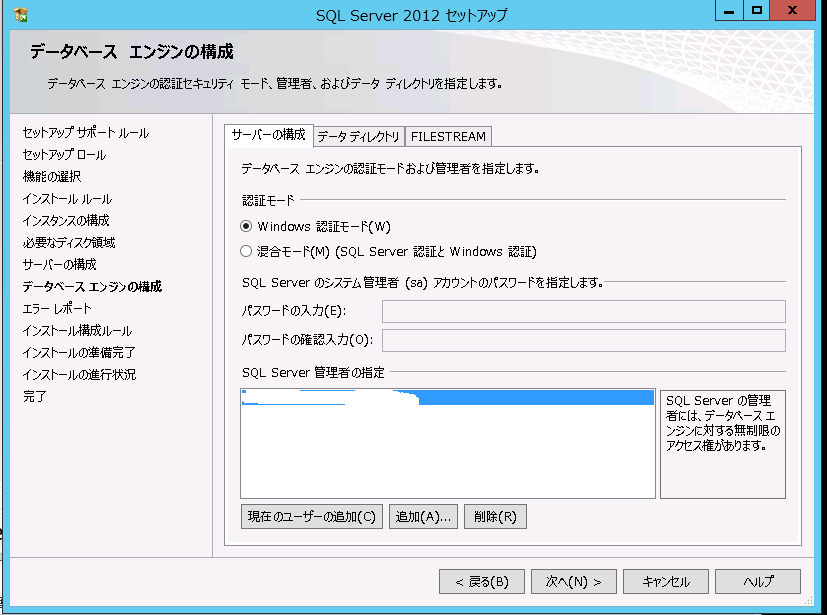
Task: Click エラー レポート step in sidebar
Action: pyautogui.click(x=57, y=309)
